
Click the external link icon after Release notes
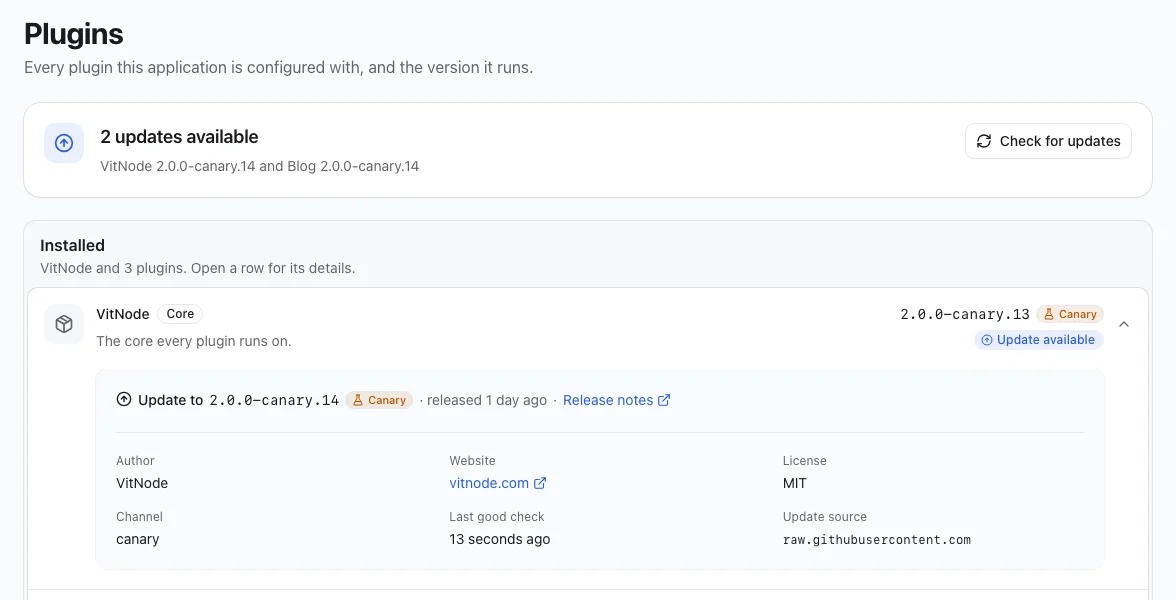pyautogui.click(x=664, y=400)
